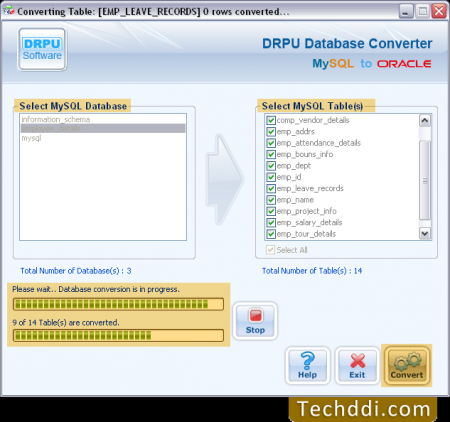This screenshot has height=422, width=450.
Task: Toggle the emp_bouns_info checkbox
Action: pyautogui.click(x=271, y=154)
